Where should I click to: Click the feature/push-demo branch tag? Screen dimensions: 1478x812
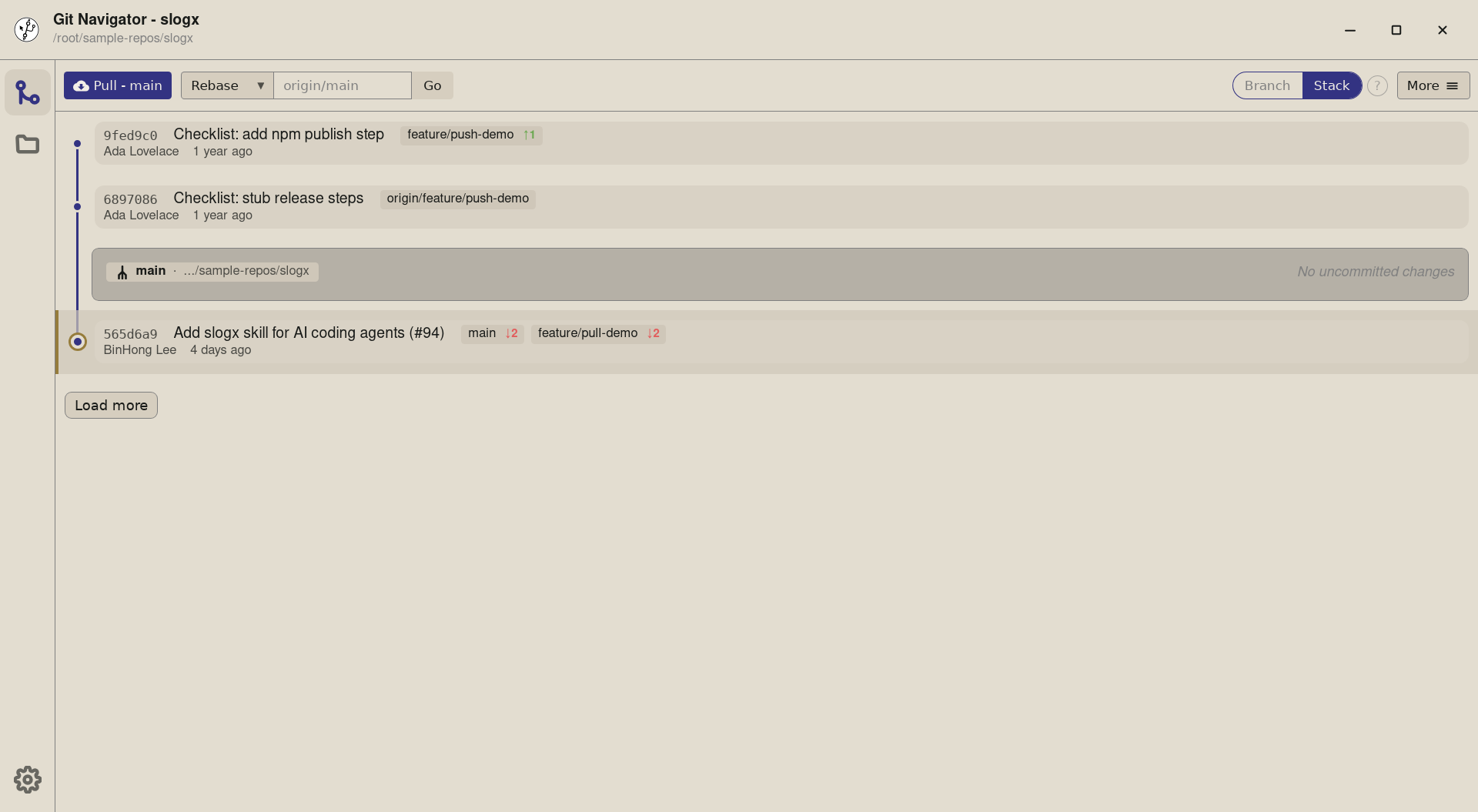471,135
